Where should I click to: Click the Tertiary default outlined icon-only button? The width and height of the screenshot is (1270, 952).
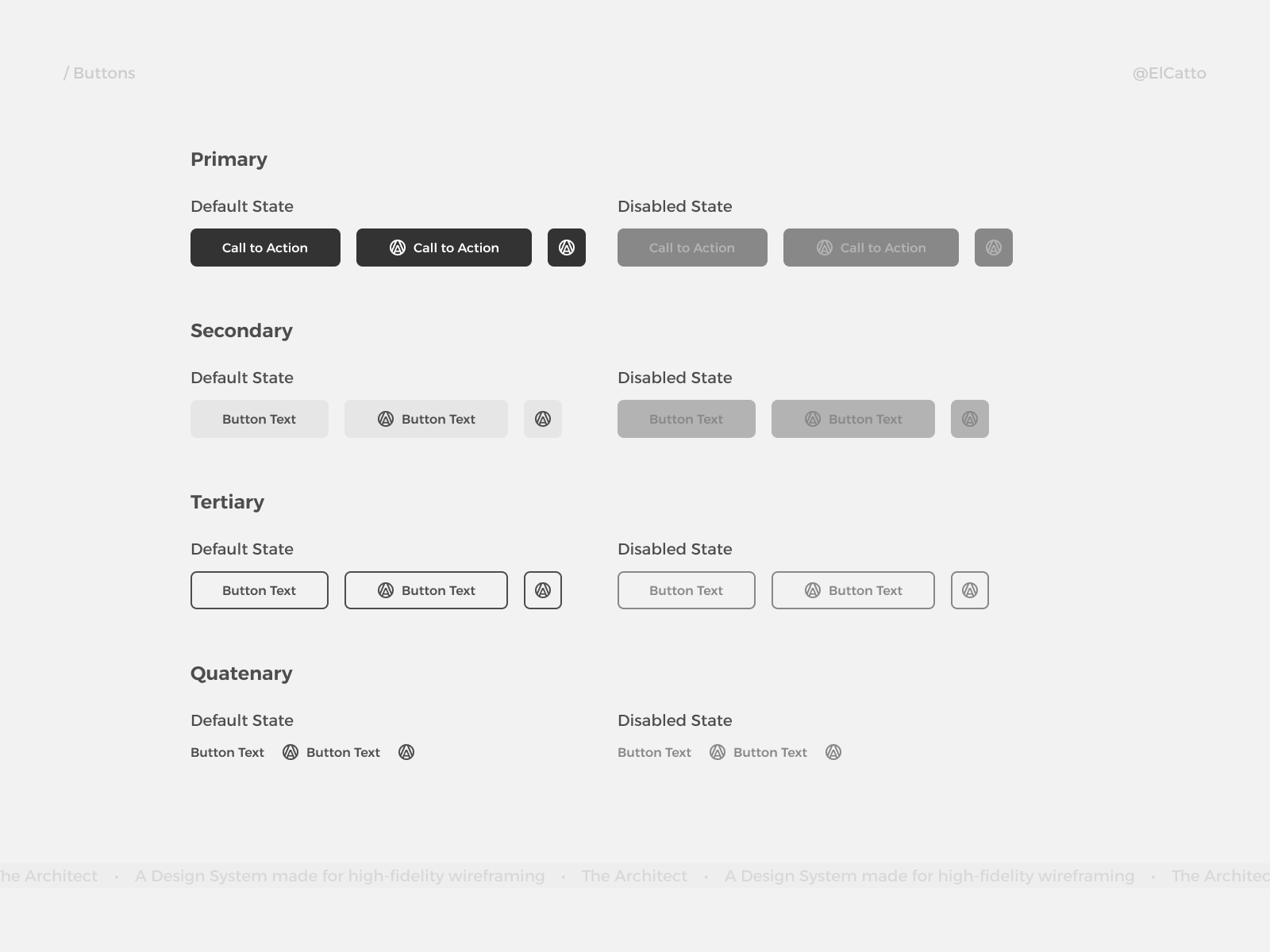tap(543, 590)
